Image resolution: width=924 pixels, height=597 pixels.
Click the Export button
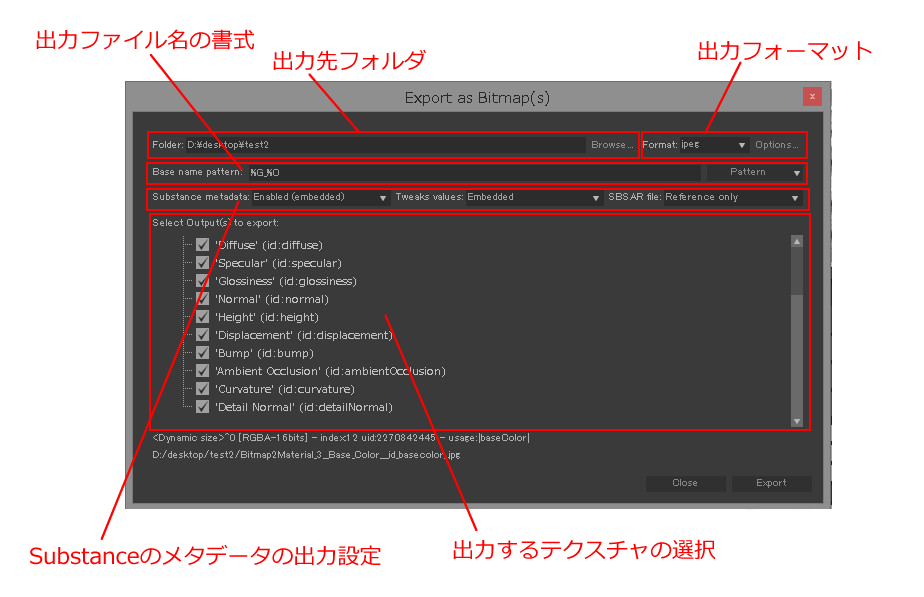click(x=771, y=483)
